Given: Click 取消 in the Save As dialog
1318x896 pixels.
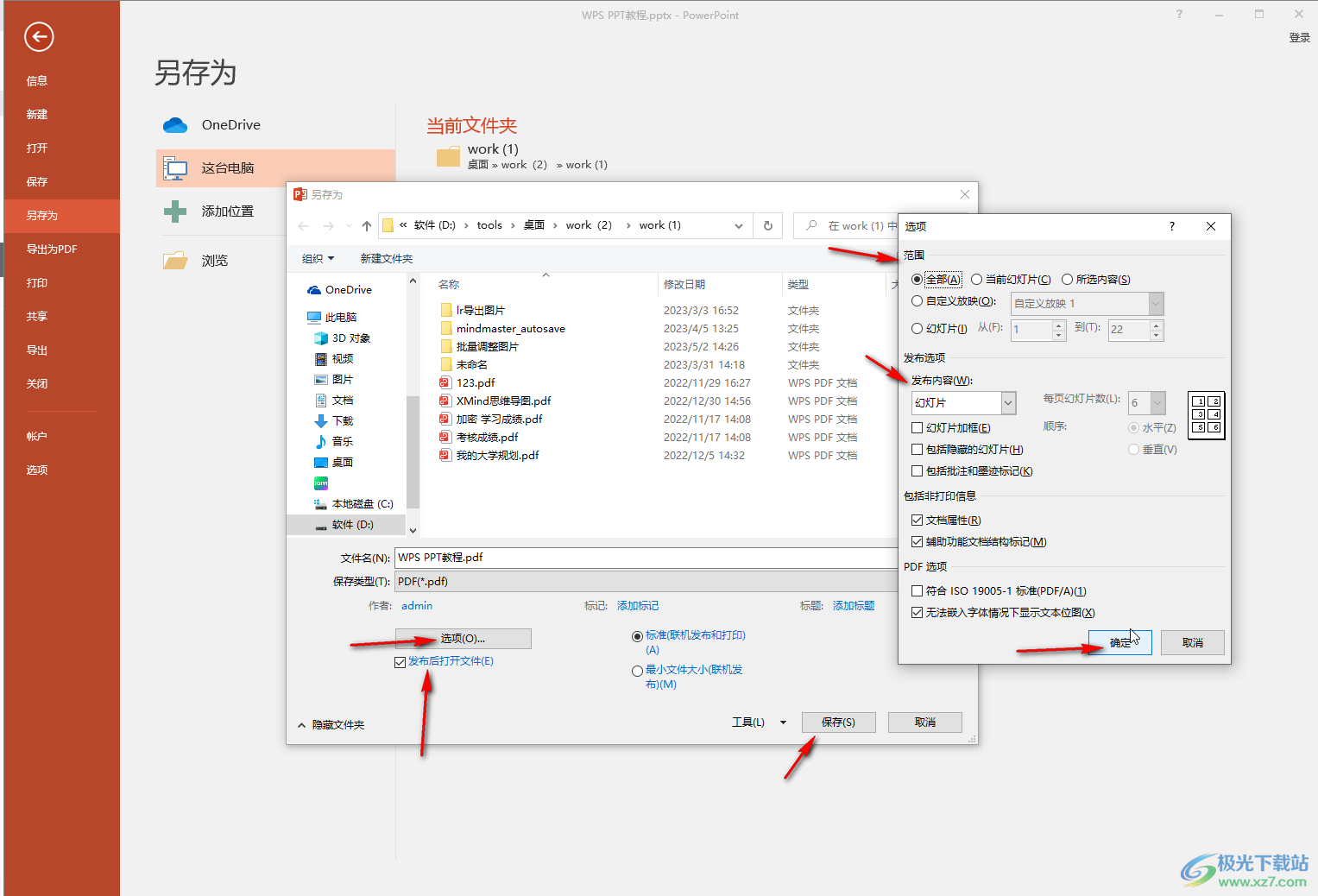Looking at the screenshot, I should click(924, 722).
